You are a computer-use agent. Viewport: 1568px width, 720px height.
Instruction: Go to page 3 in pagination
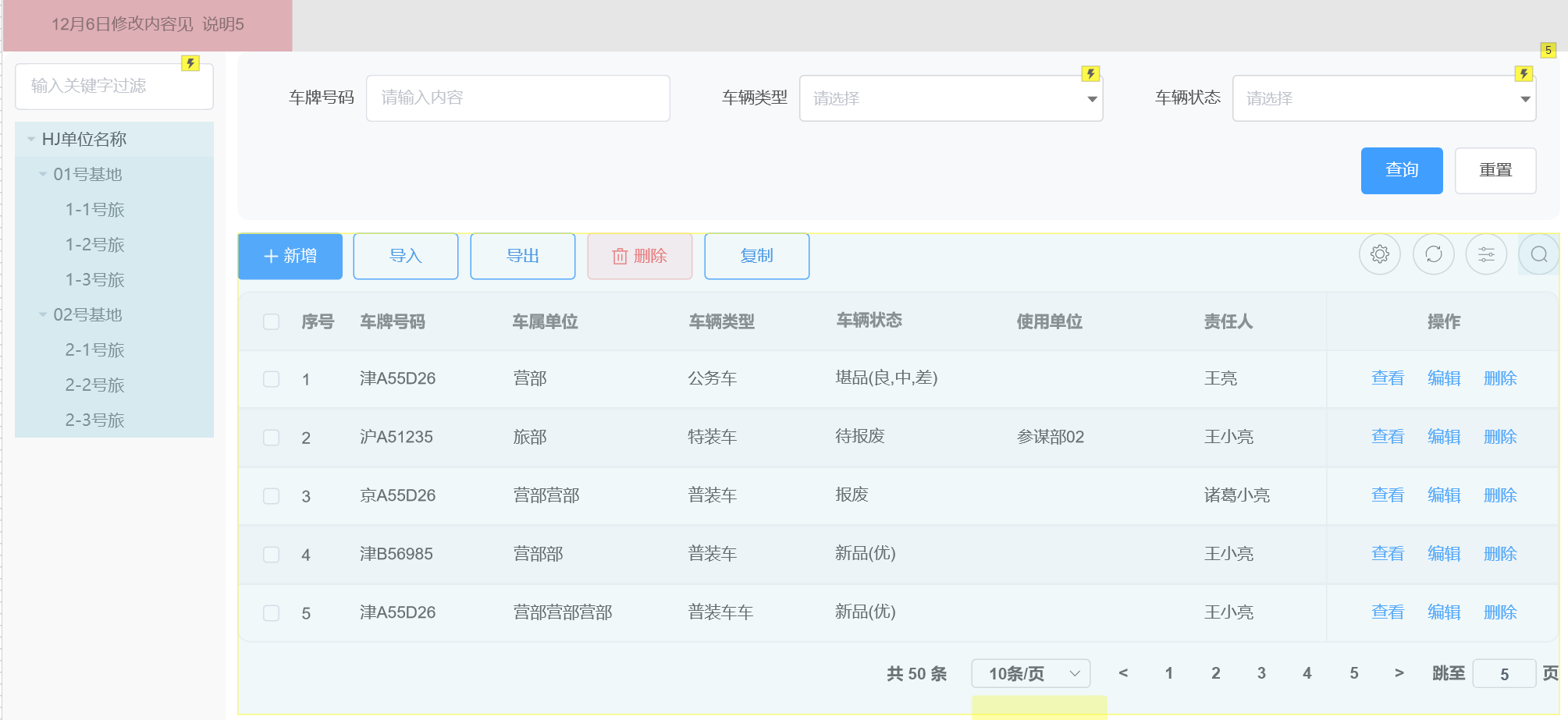[1261, 673]
